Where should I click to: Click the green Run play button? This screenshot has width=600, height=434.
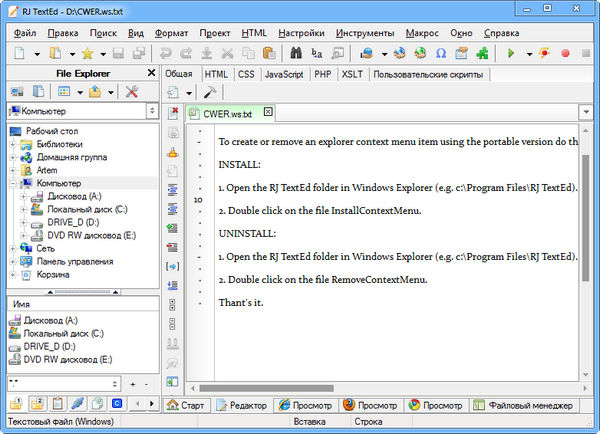pos(513,53)
